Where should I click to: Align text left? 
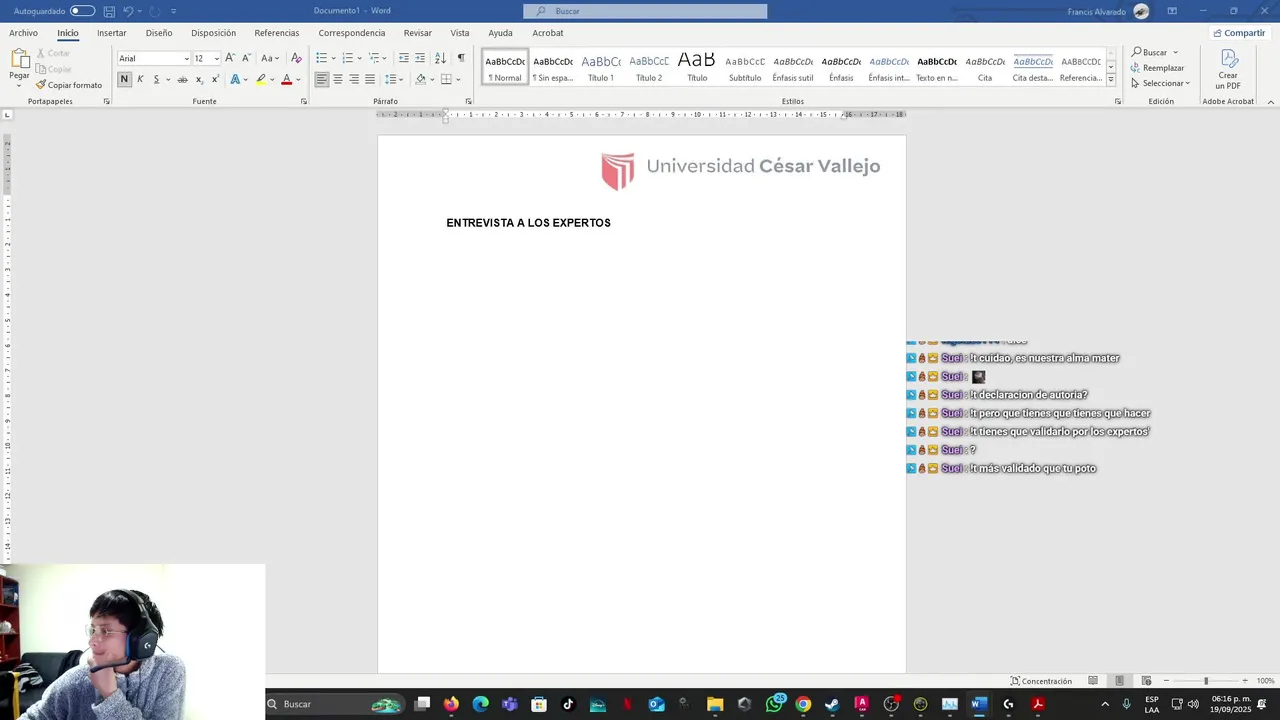(x=322, y=79)
